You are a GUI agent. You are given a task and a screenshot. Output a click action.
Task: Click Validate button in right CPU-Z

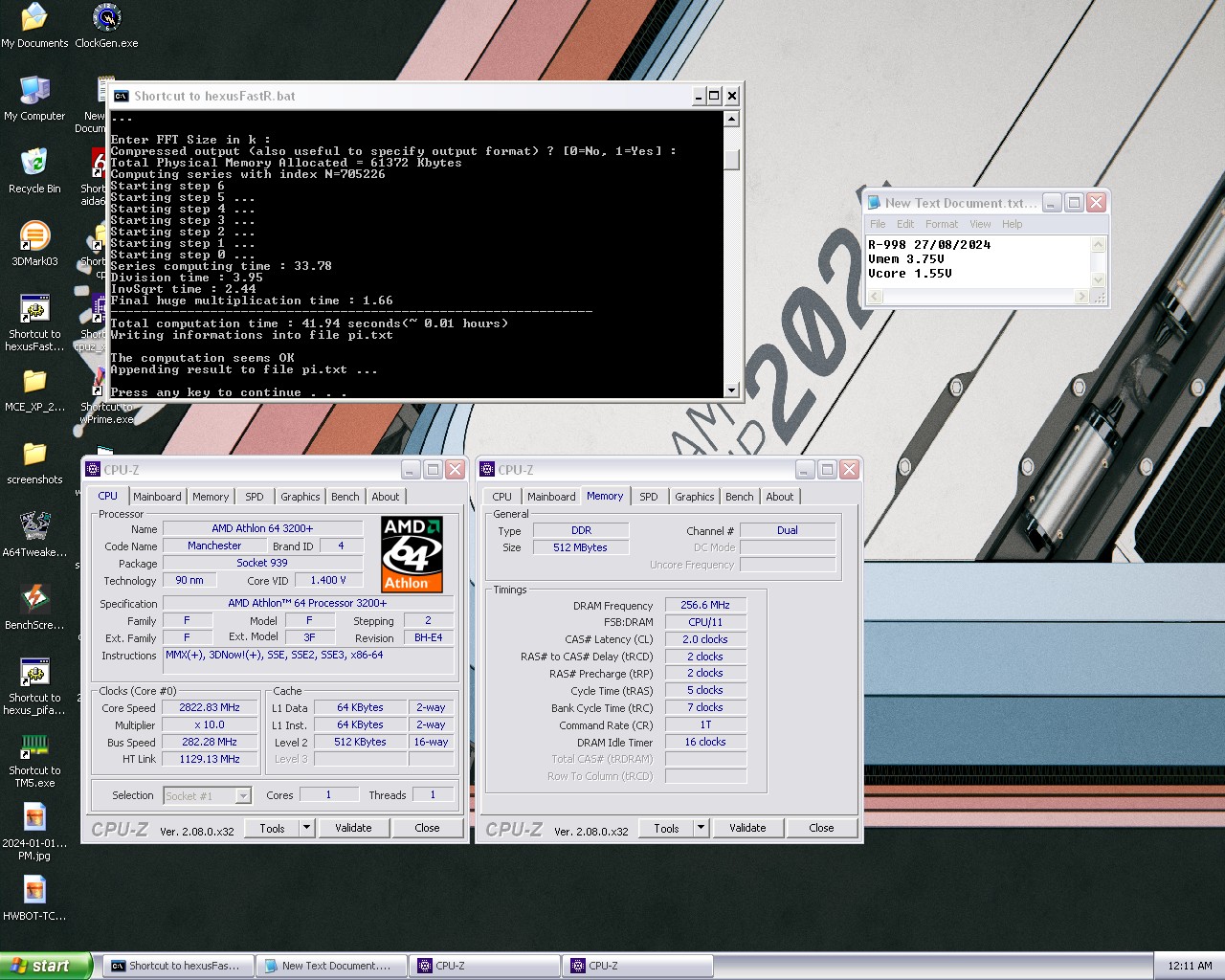pyautogui.click(x=747, y=828)
